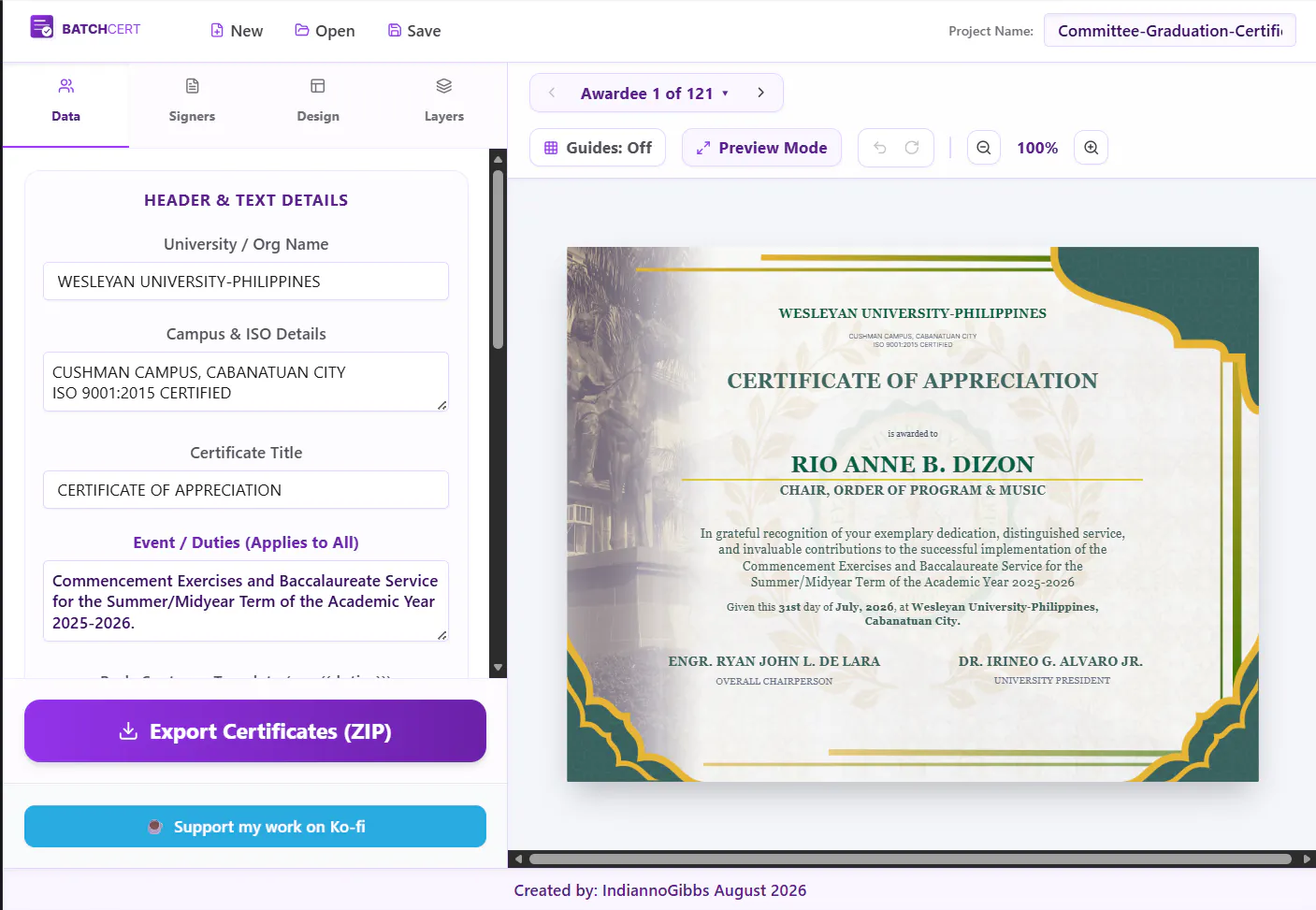Select awardee name RIO ANNE B. DIZON on certificate
The width and height of the screenshot is (1316, 910).
click(912, 465)
